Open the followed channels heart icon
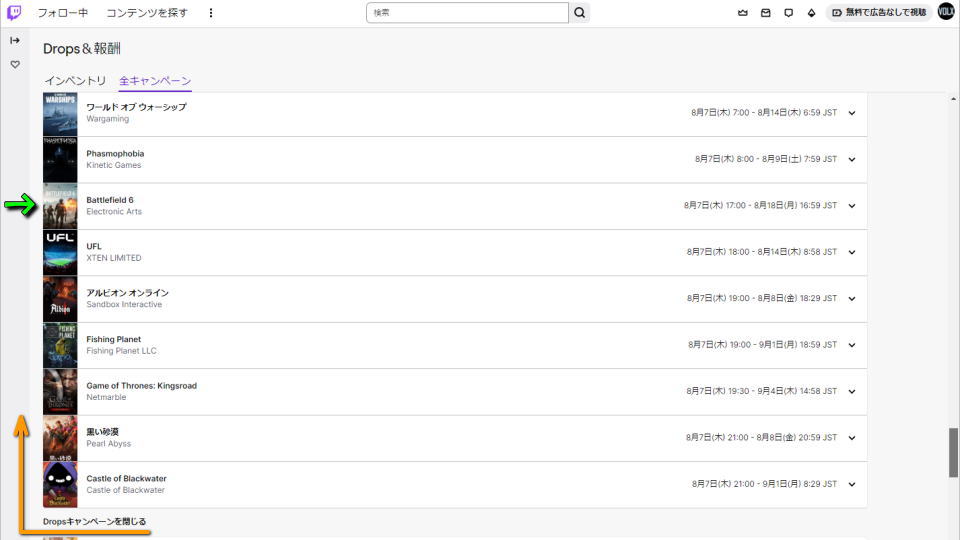This screenshot has width=960, height=540. coord(15,64)
